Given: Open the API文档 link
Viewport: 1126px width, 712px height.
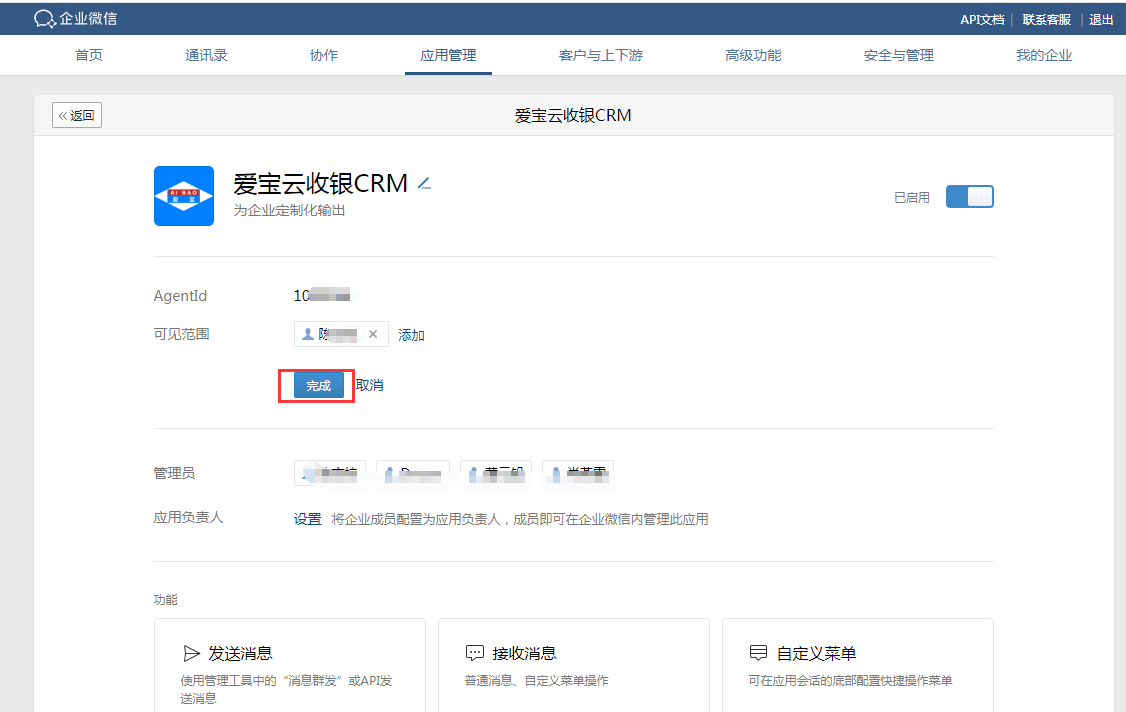Looking at the screenshot, I should tap(982, 19).
